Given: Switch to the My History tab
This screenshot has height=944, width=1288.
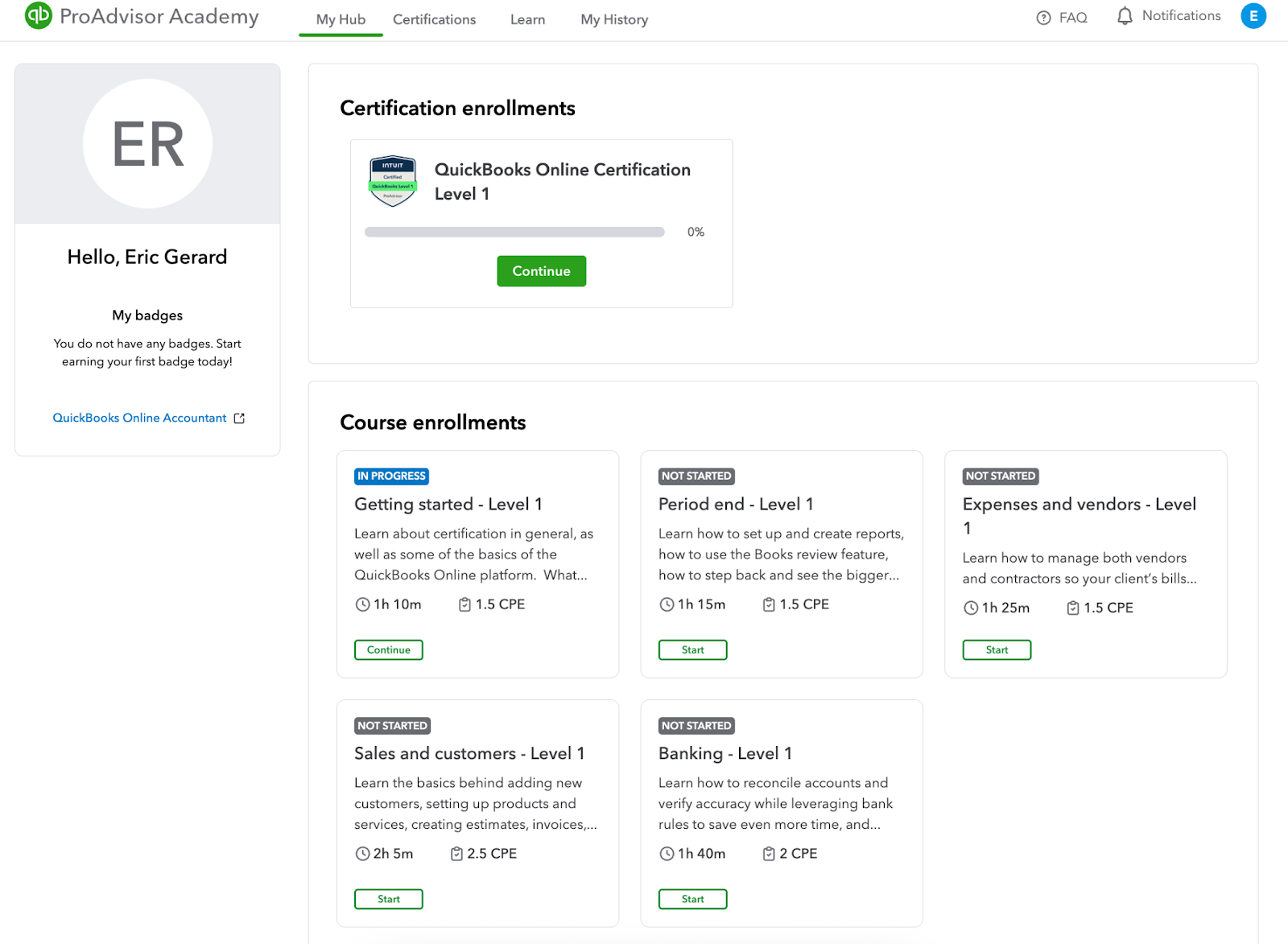Looking at the screenshot, I should [x=613, y=19].
